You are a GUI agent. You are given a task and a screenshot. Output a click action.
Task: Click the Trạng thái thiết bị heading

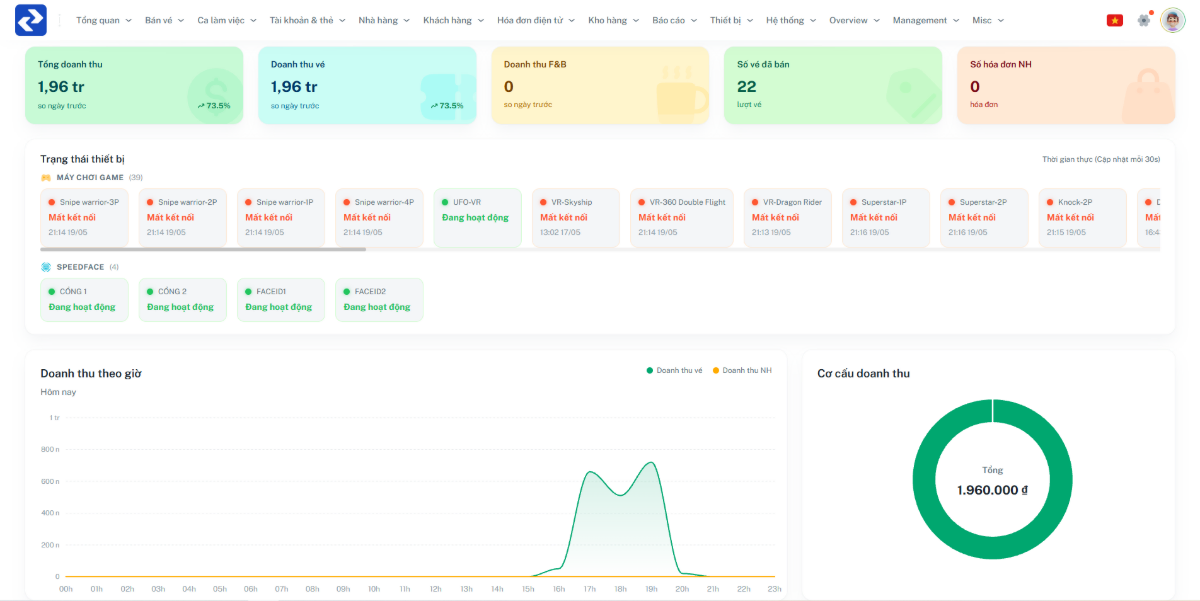[x=82, y=159]
